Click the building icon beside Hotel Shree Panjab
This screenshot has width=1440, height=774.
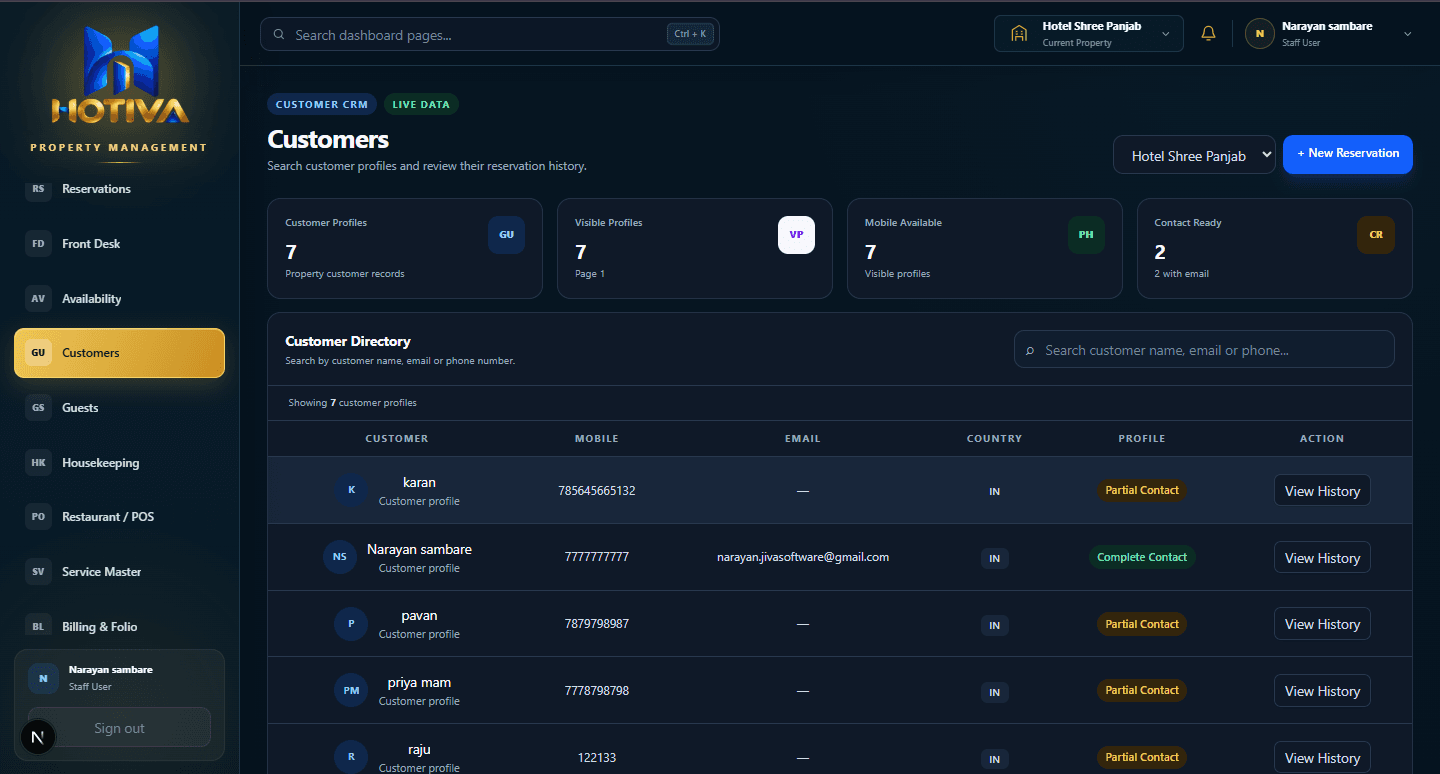coord(1019,34)
